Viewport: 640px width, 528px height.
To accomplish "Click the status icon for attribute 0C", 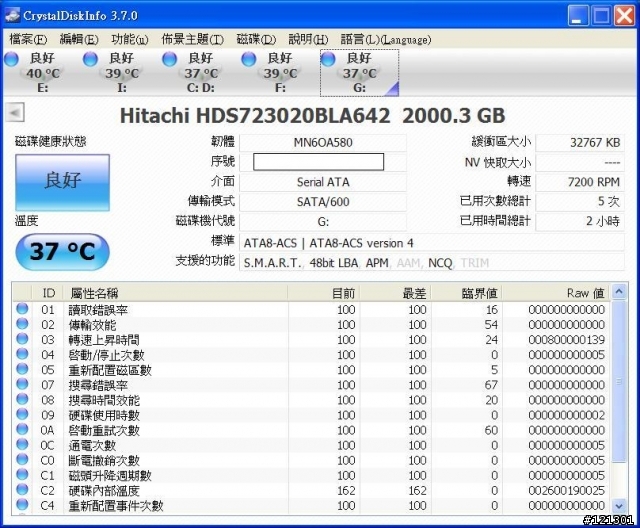I will point(22,445).
